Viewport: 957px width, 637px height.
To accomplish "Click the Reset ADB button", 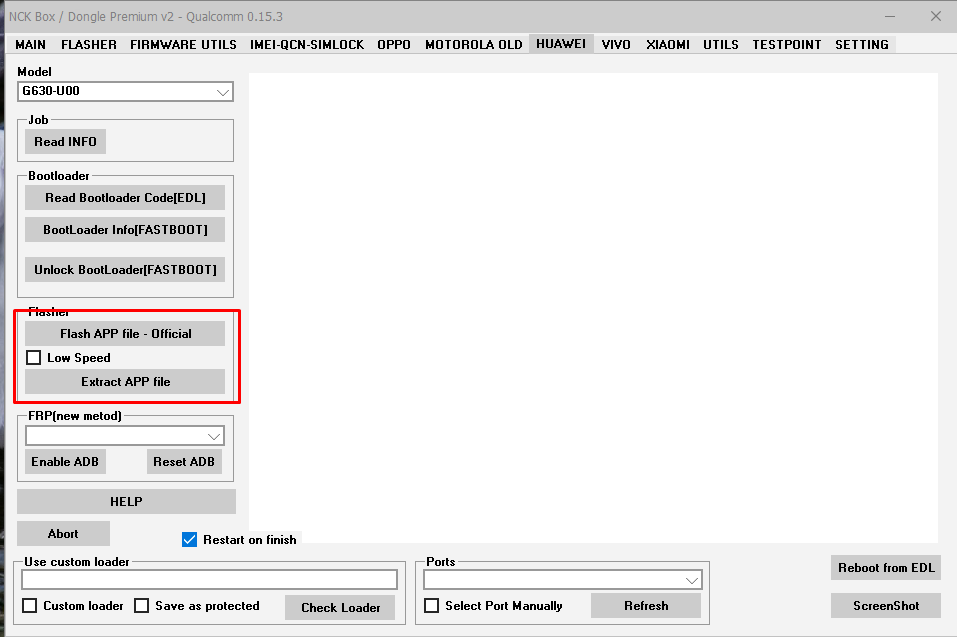I will tap(184, 462).
